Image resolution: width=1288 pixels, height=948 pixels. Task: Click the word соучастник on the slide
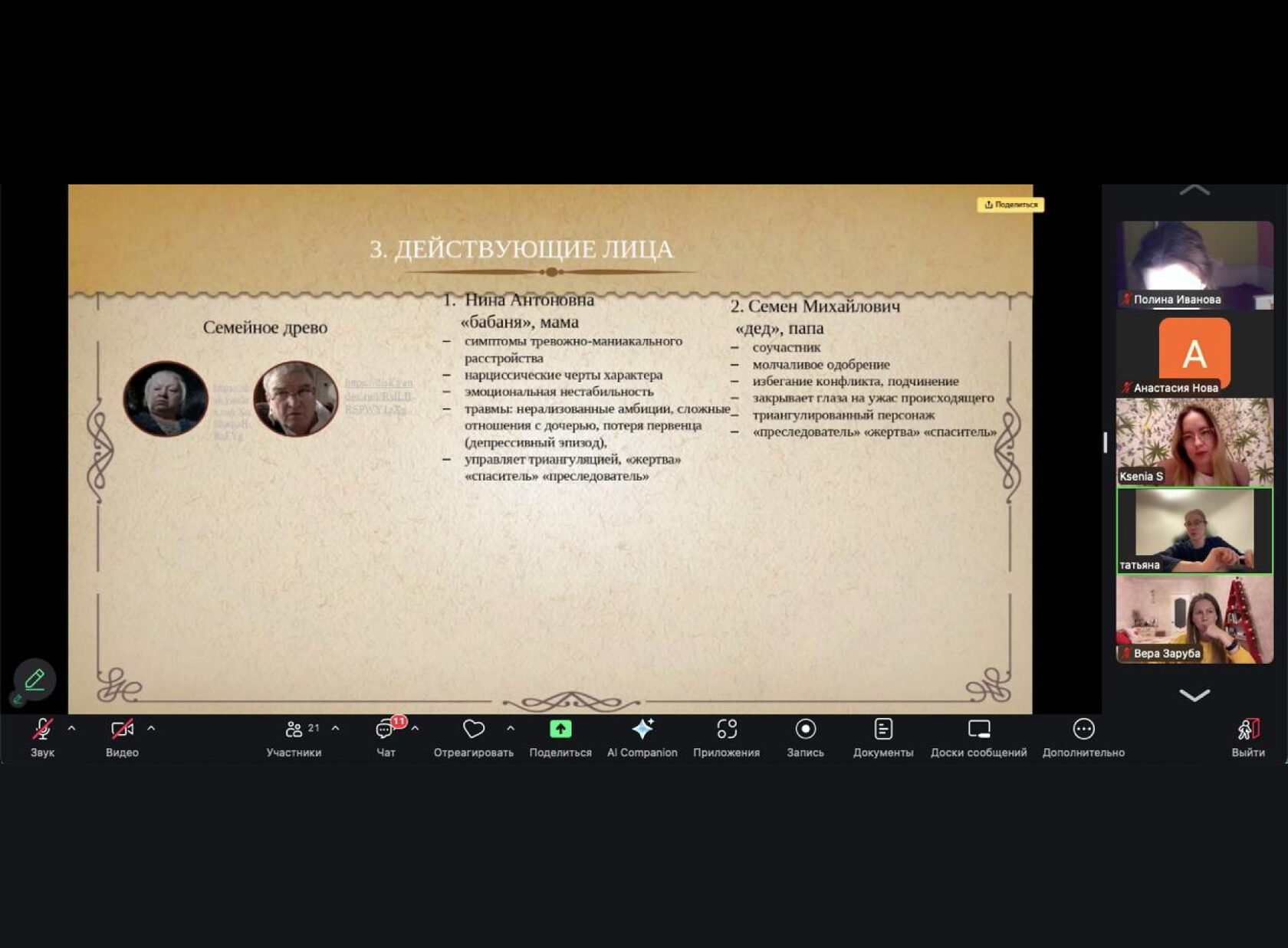[x=787, y=347]
